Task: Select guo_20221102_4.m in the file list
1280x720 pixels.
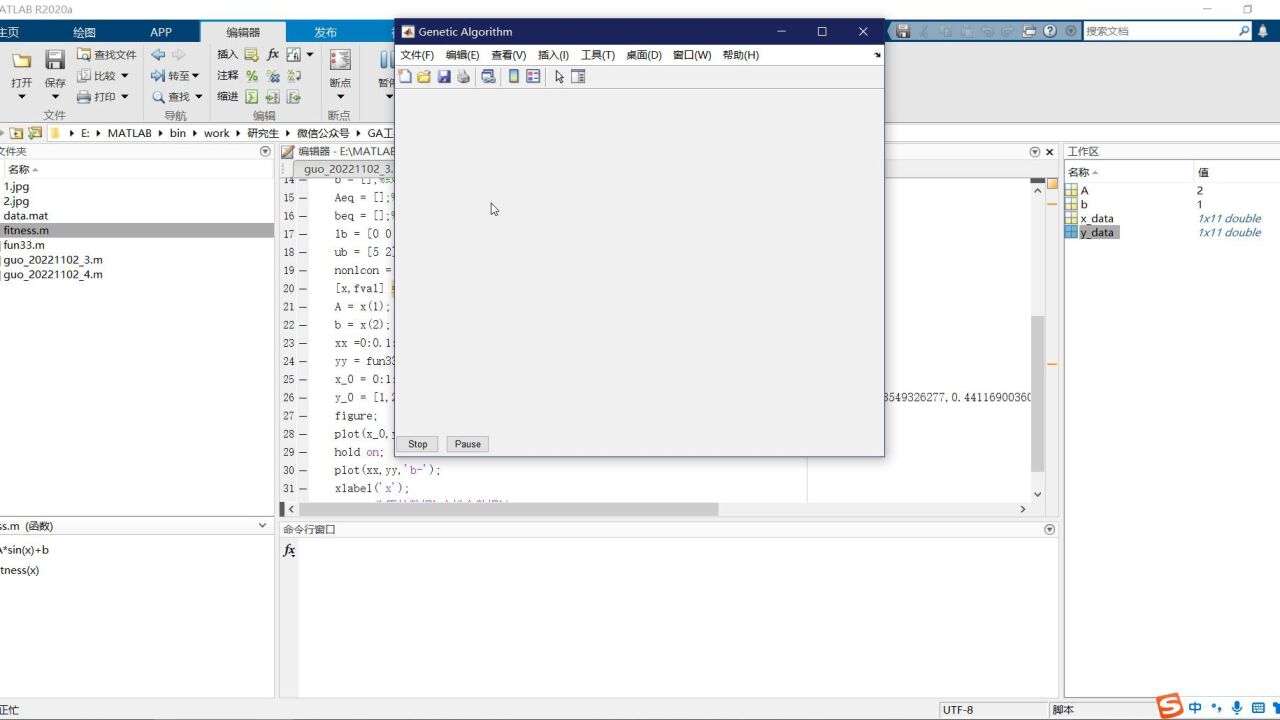Action: click(53, 274)
